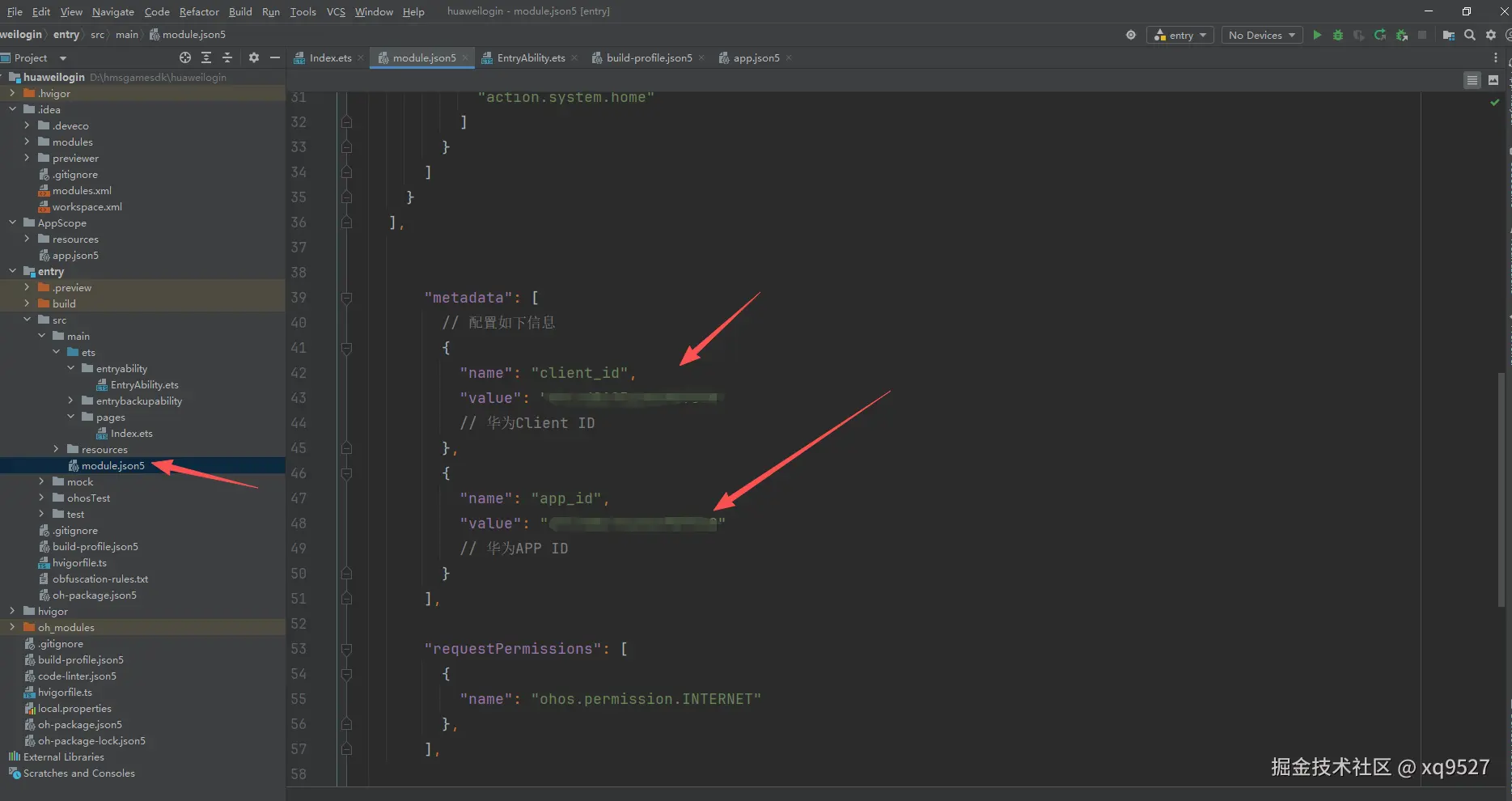Start debugging with the green bug icon
1512x801 pixels.
tap(1338, 35)
